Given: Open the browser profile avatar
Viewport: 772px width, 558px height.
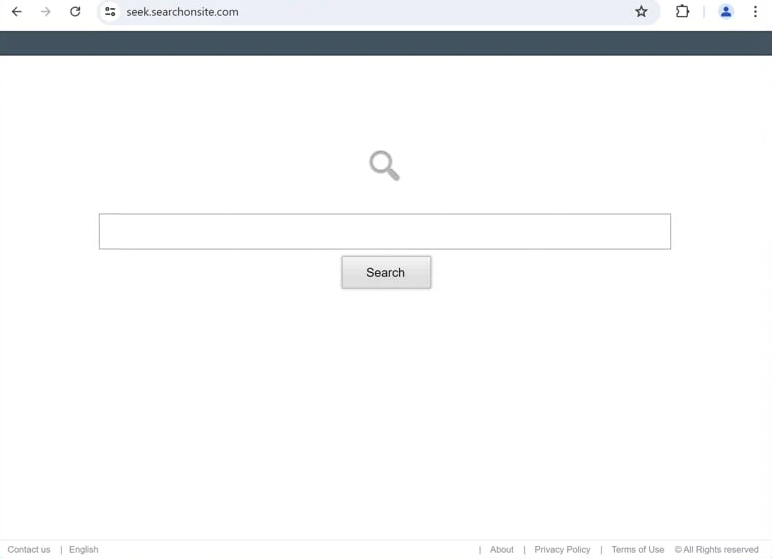Looking at the screenshot, I should point(726,12).
